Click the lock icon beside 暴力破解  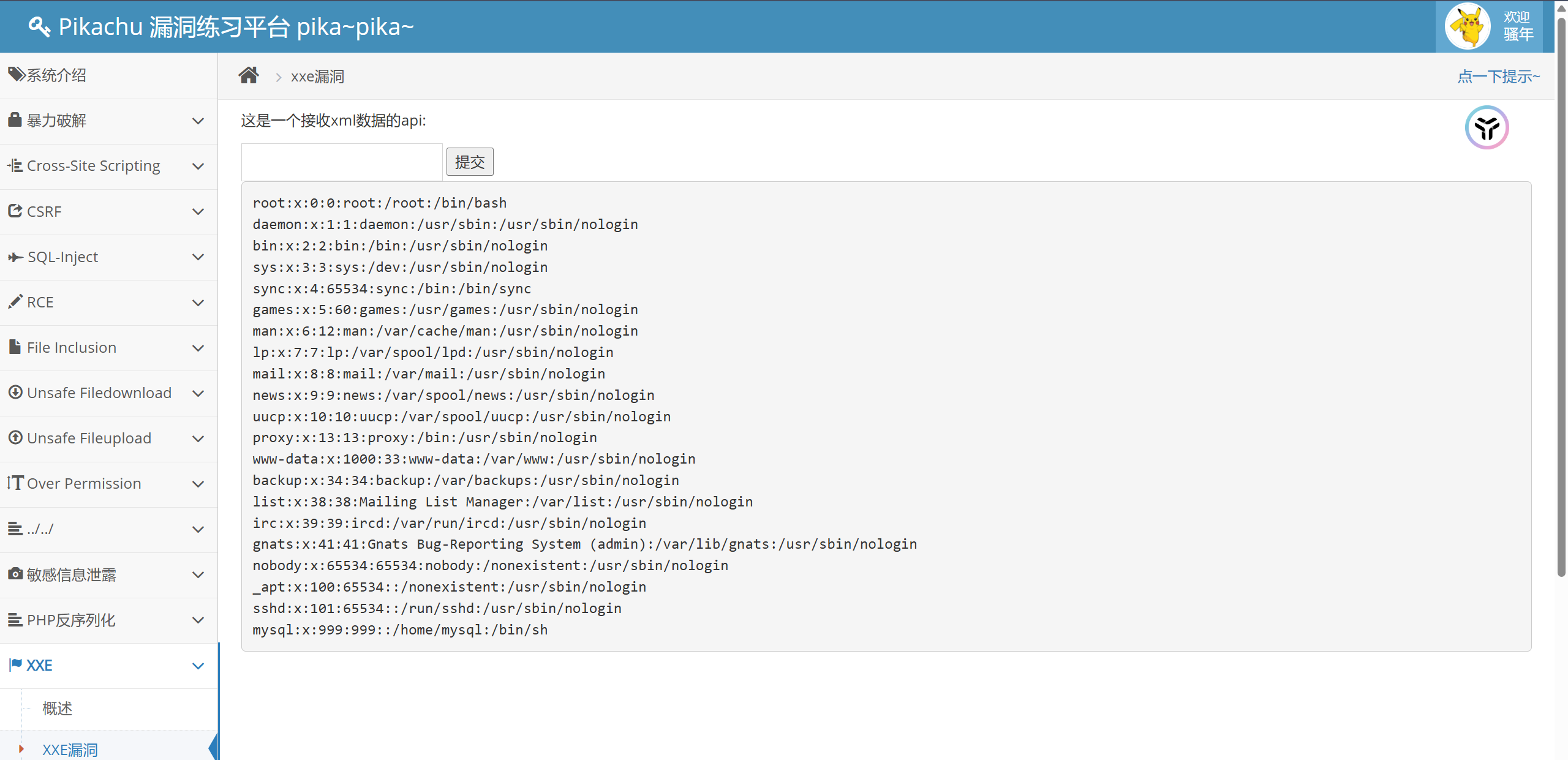pyautogui.click(x=15, y=120)
